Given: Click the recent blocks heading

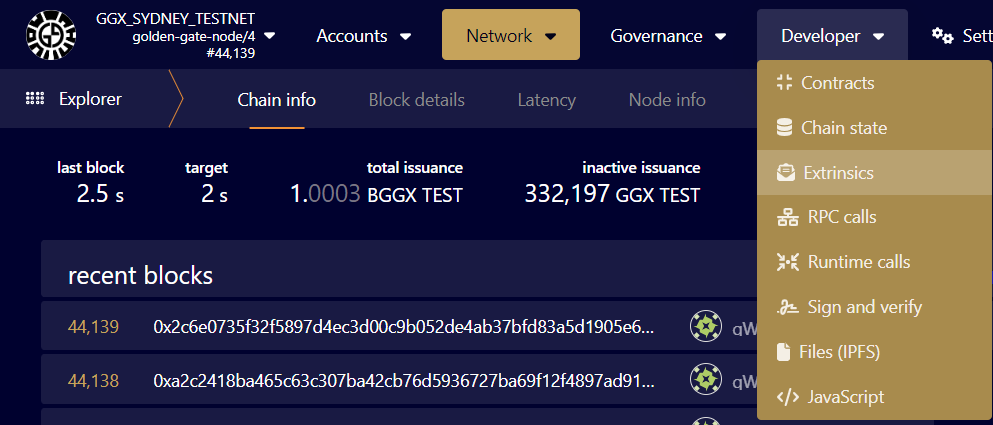Looking at the screenshot, I should 141,276.
